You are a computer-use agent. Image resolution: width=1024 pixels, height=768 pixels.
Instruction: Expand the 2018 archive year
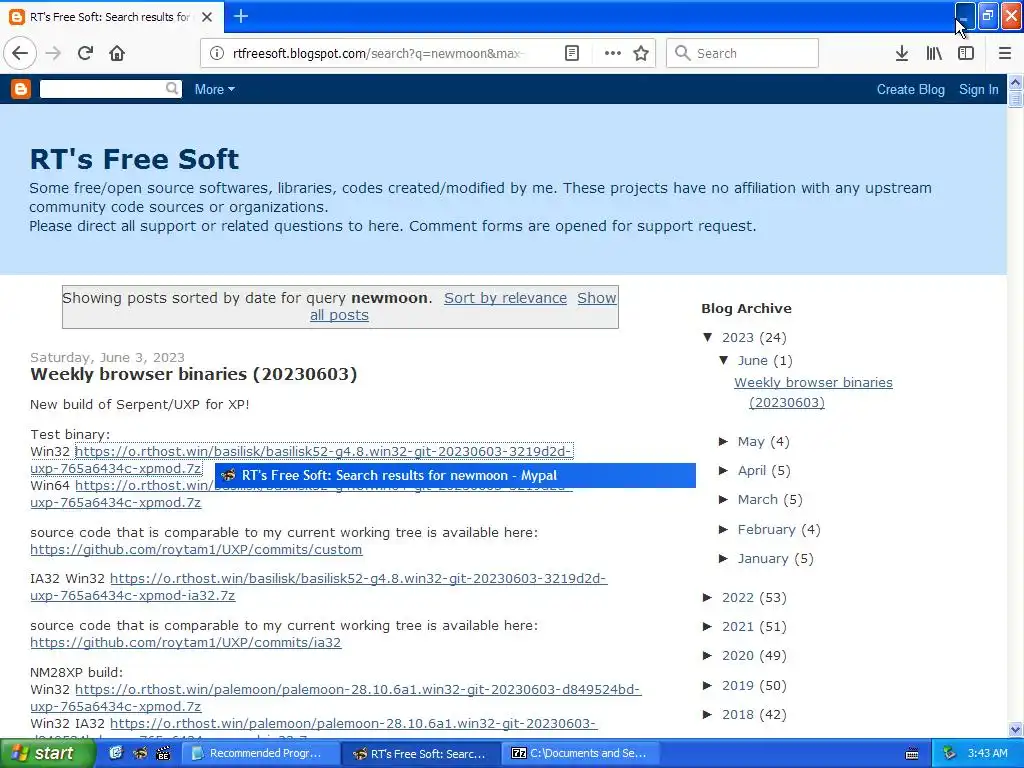click(708, 714)
